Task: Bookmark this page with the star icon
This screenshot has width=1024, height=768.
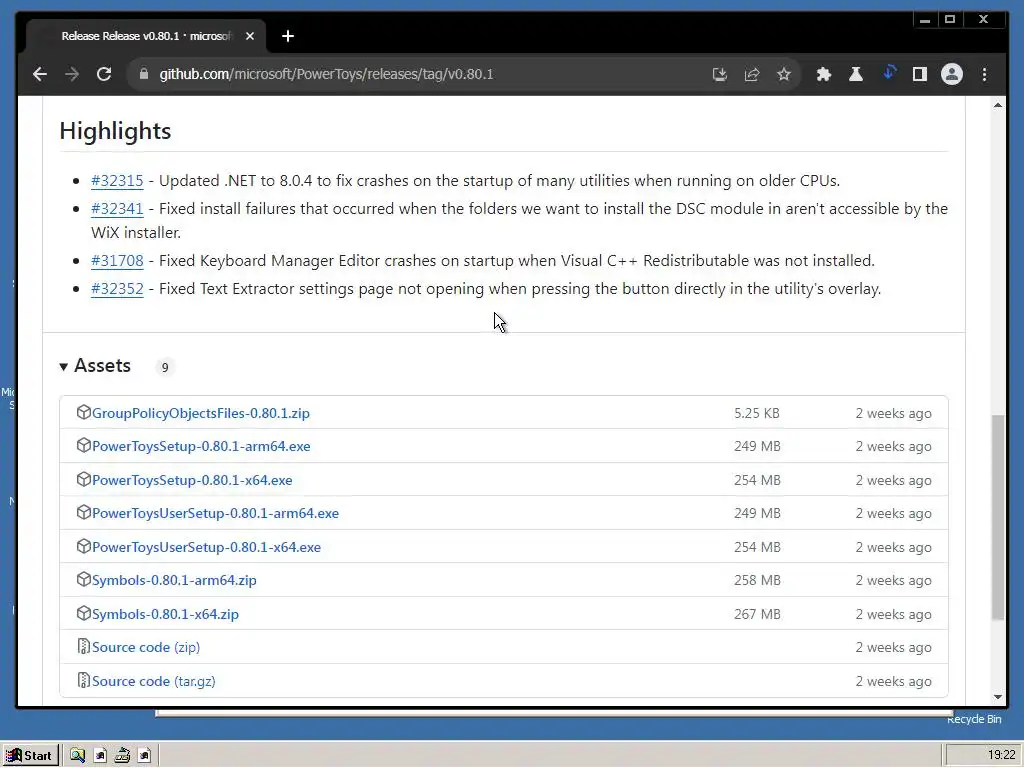Action: pos(784,74)
